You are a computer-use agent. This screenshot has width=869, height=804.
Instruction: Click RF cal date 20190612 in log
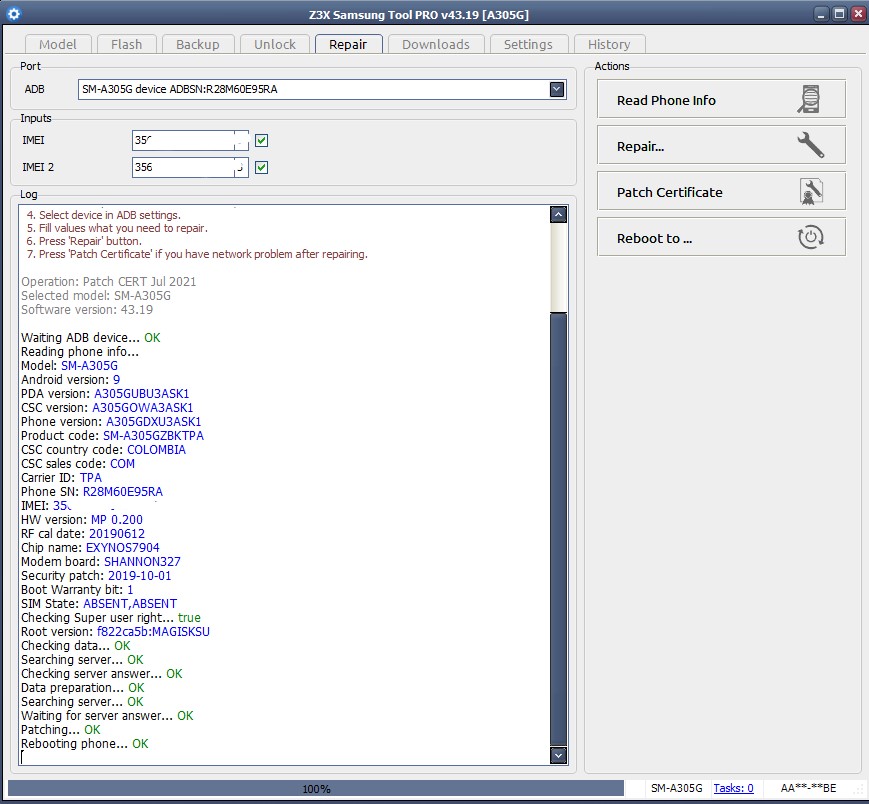tap(117, 534)
